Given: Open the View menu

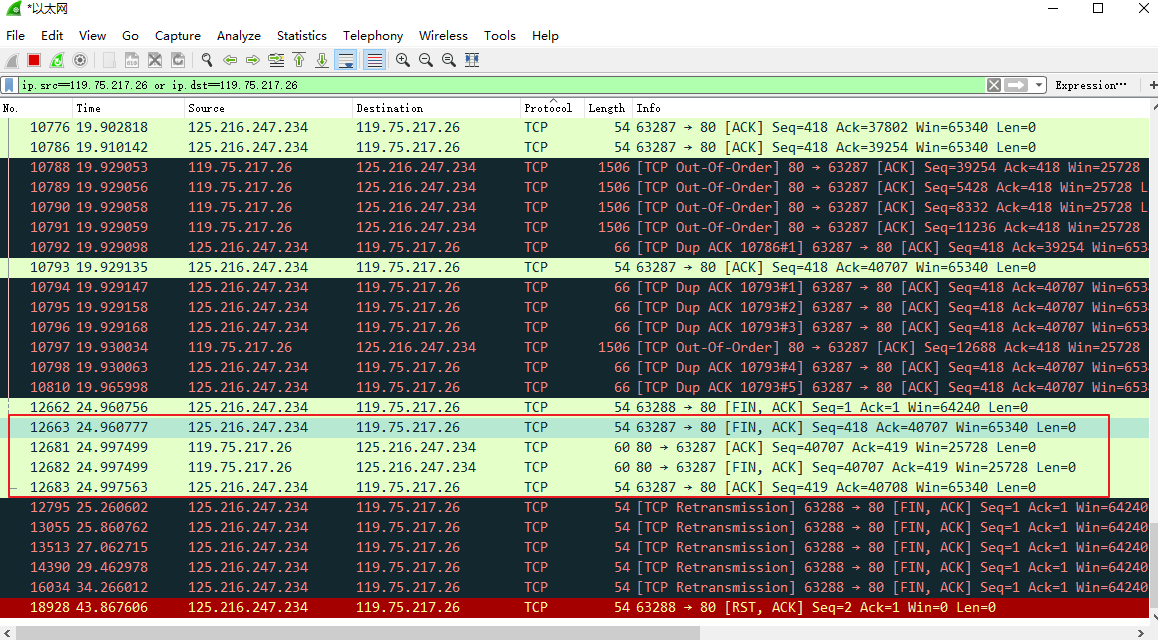Looking at the screenshot, I should (x=92, y=35).
